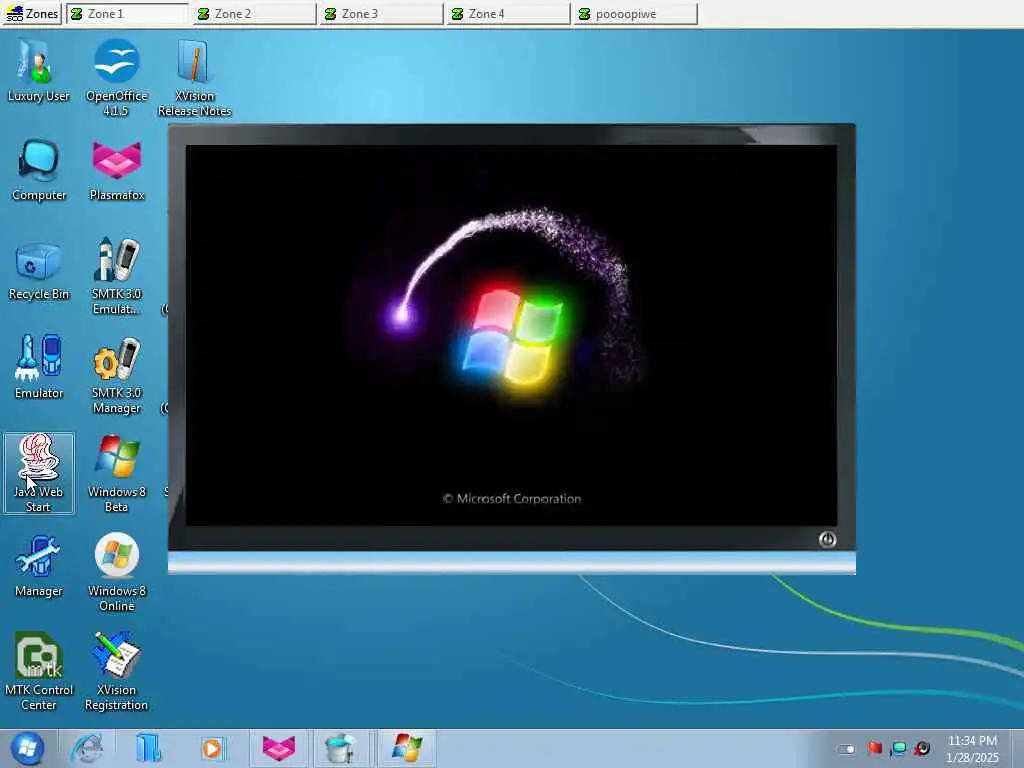Image resolution: width=1024 pixels, height=768 pixels.
Task: Click the monitor power button
Action: coord(827,539)
